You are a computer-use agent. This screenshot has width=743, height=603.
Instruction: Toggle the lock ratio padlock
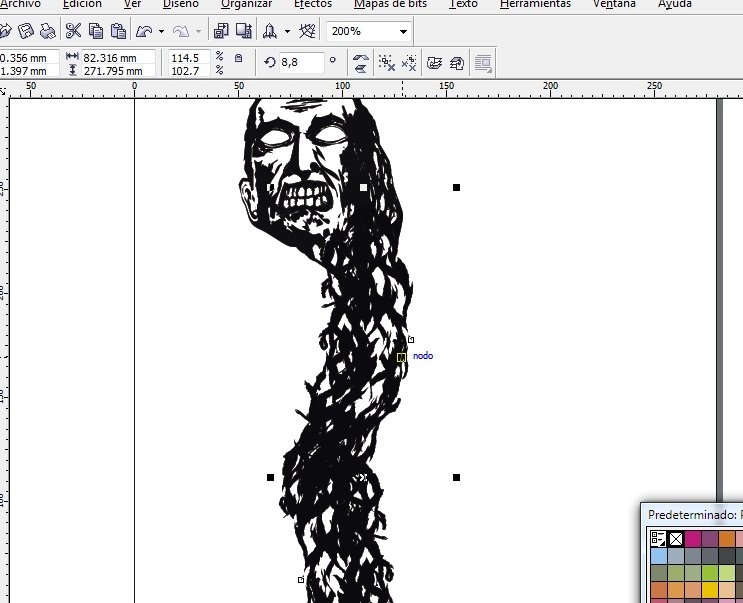coord(238,58)
